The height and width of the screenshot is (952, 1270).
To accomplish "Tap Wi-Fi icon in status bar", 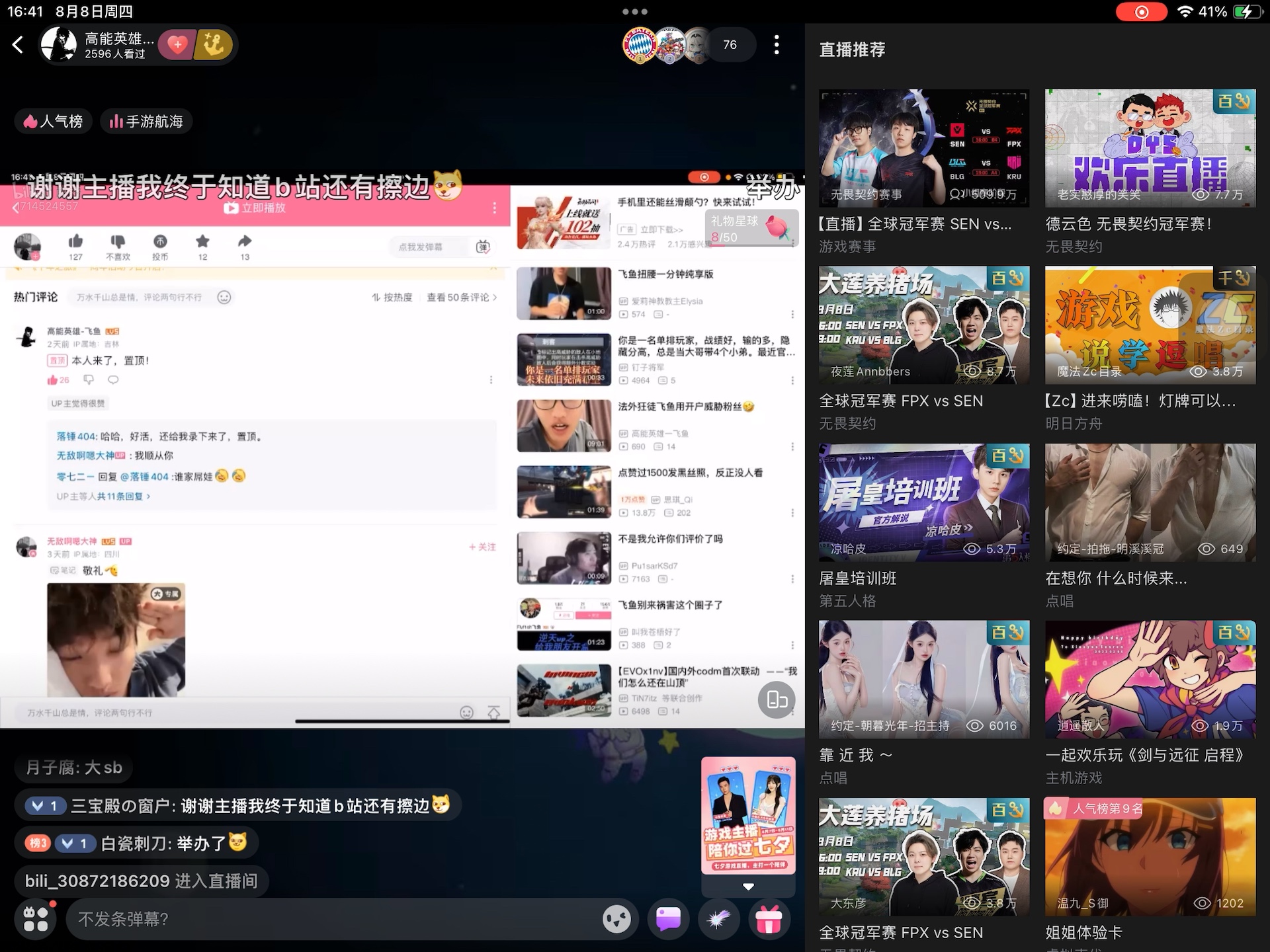I will 1185,11.
